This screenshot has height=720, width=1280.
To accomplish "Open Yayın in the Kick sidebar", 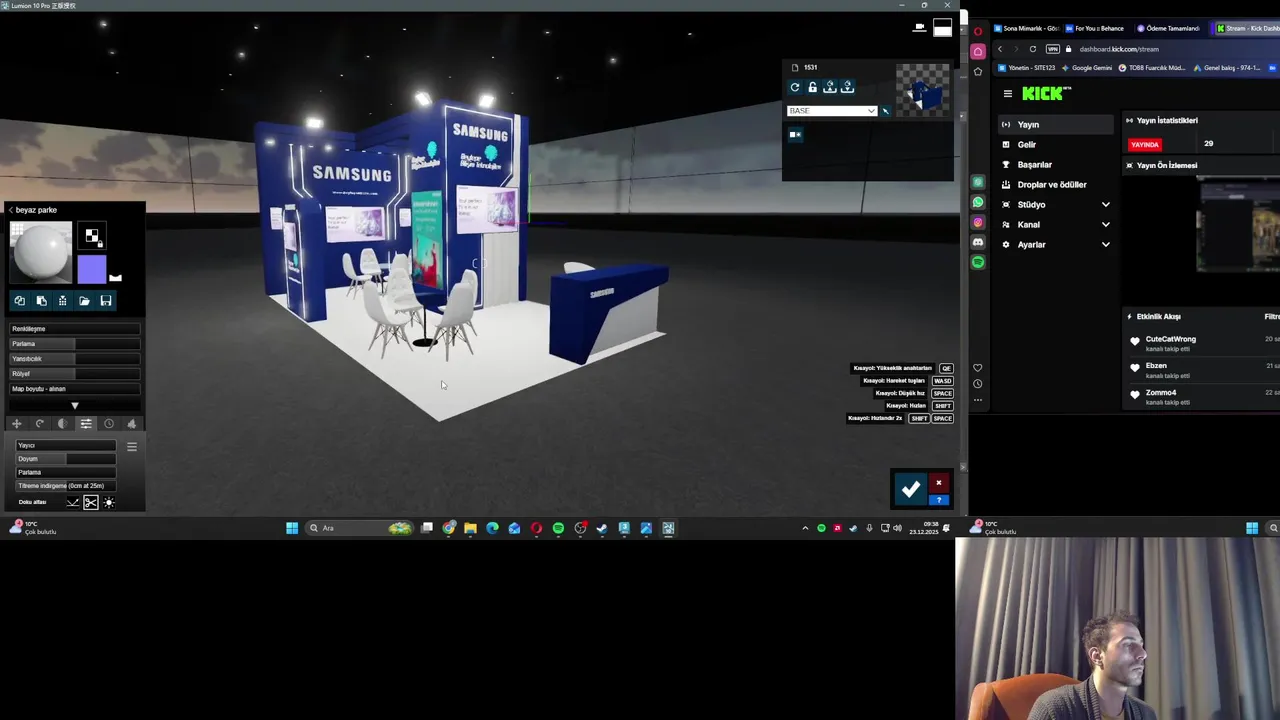I will [x=1056, y=125].
